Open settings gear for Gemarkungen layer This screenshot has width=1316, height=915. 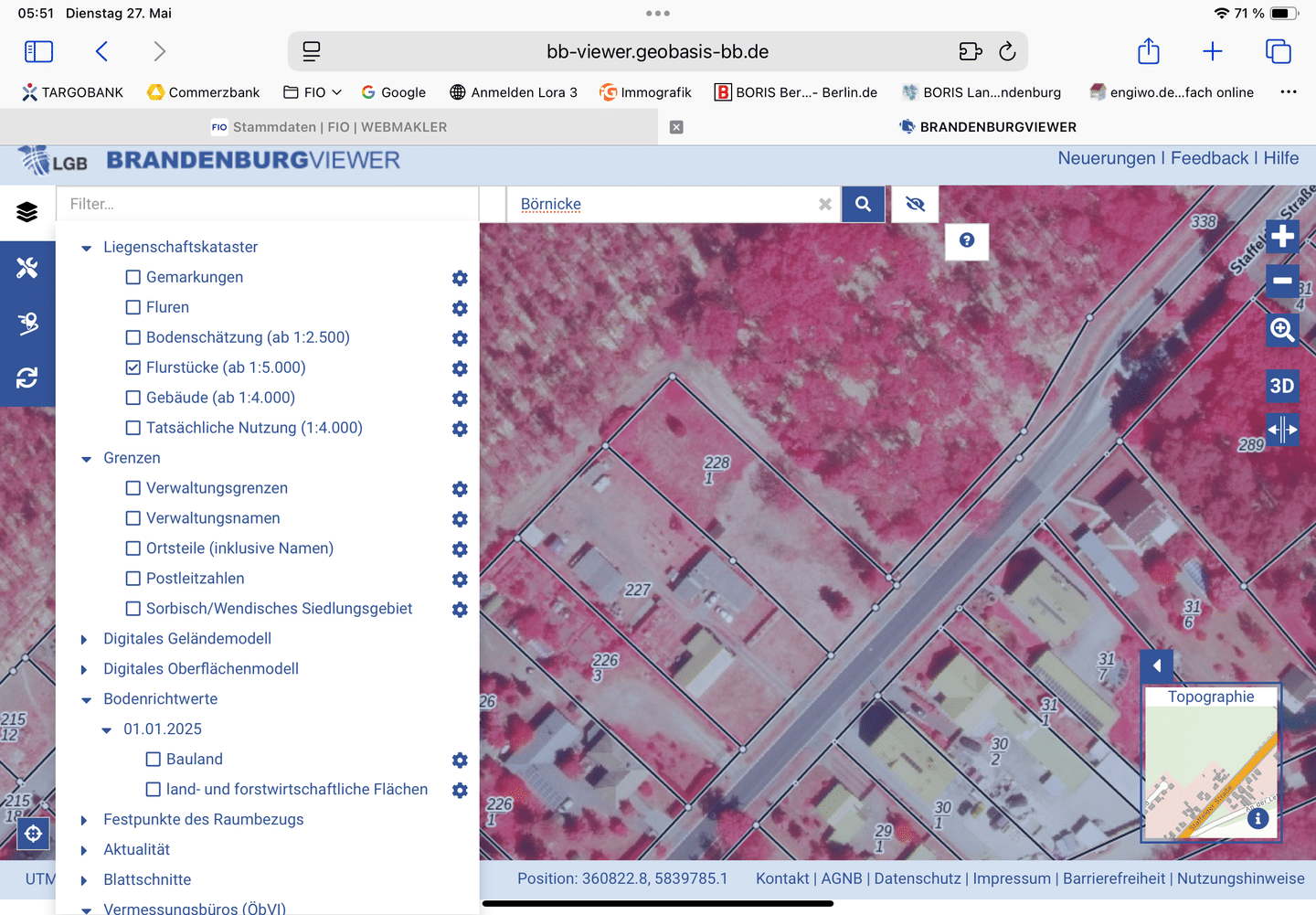460,278
